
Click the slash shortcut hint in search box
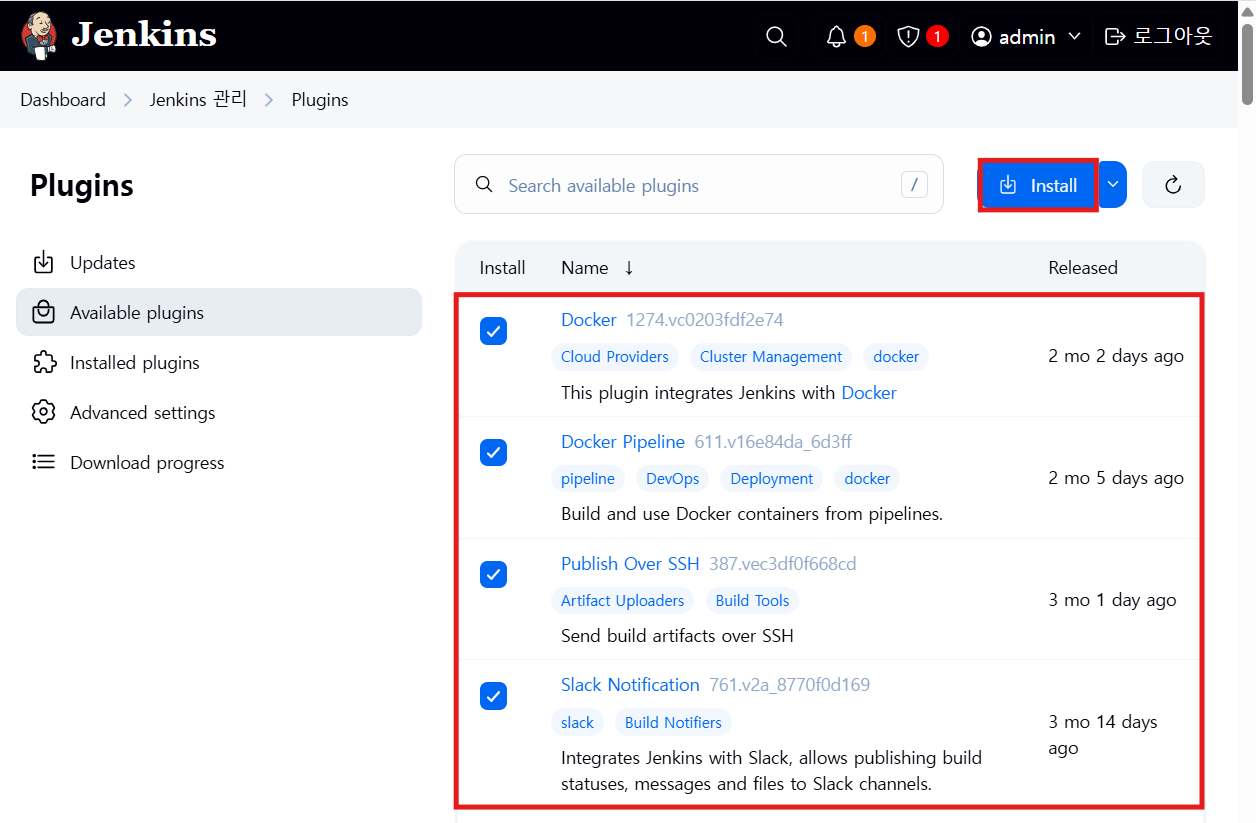[x=914, y=185]
